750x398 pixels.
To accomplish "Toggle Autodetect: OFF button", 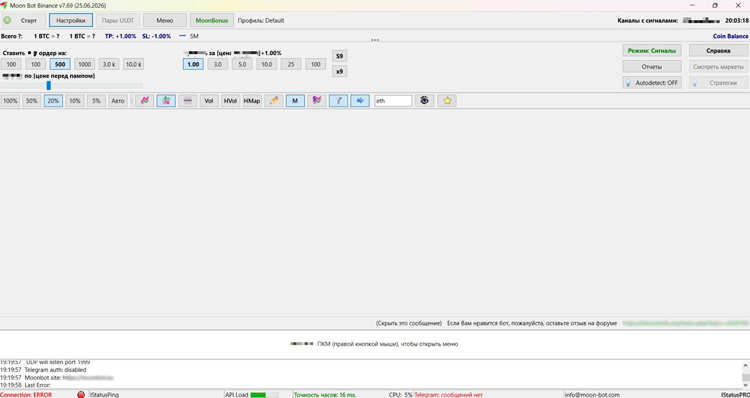I will tap(652, 83).
